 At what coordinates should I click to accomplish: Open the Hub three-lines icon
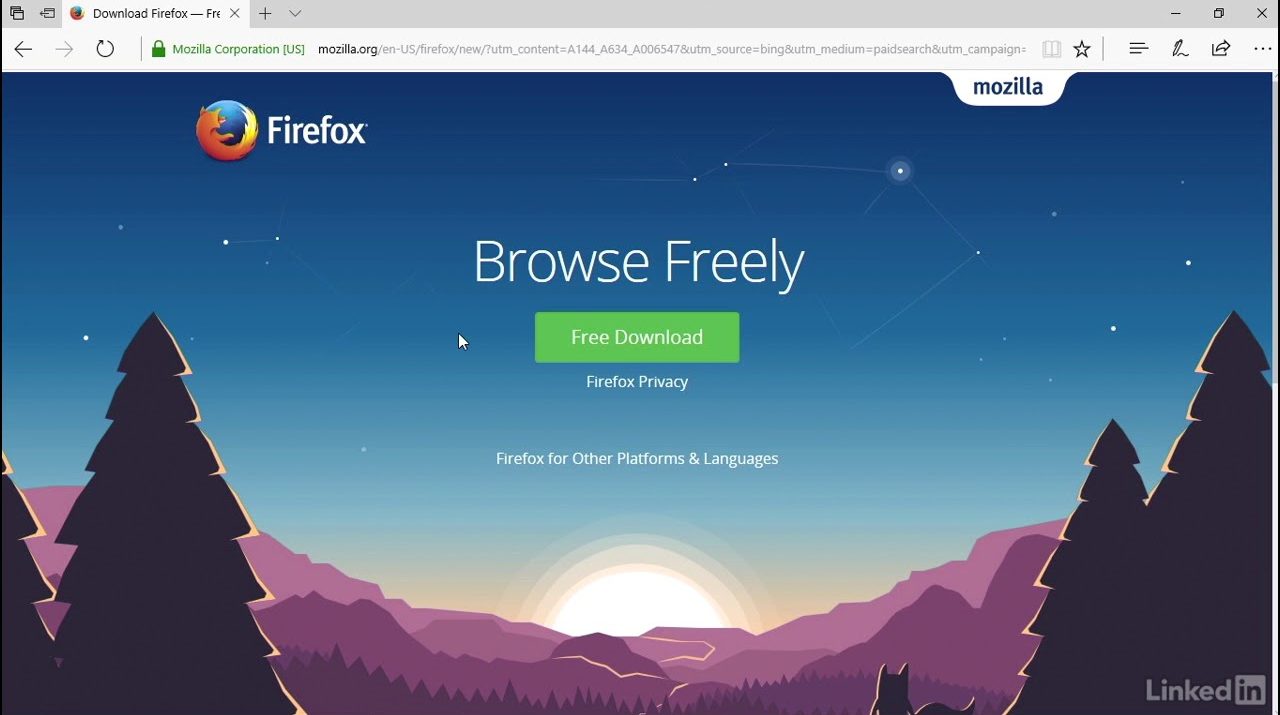pyautogui.click(x=1138, y=48)
